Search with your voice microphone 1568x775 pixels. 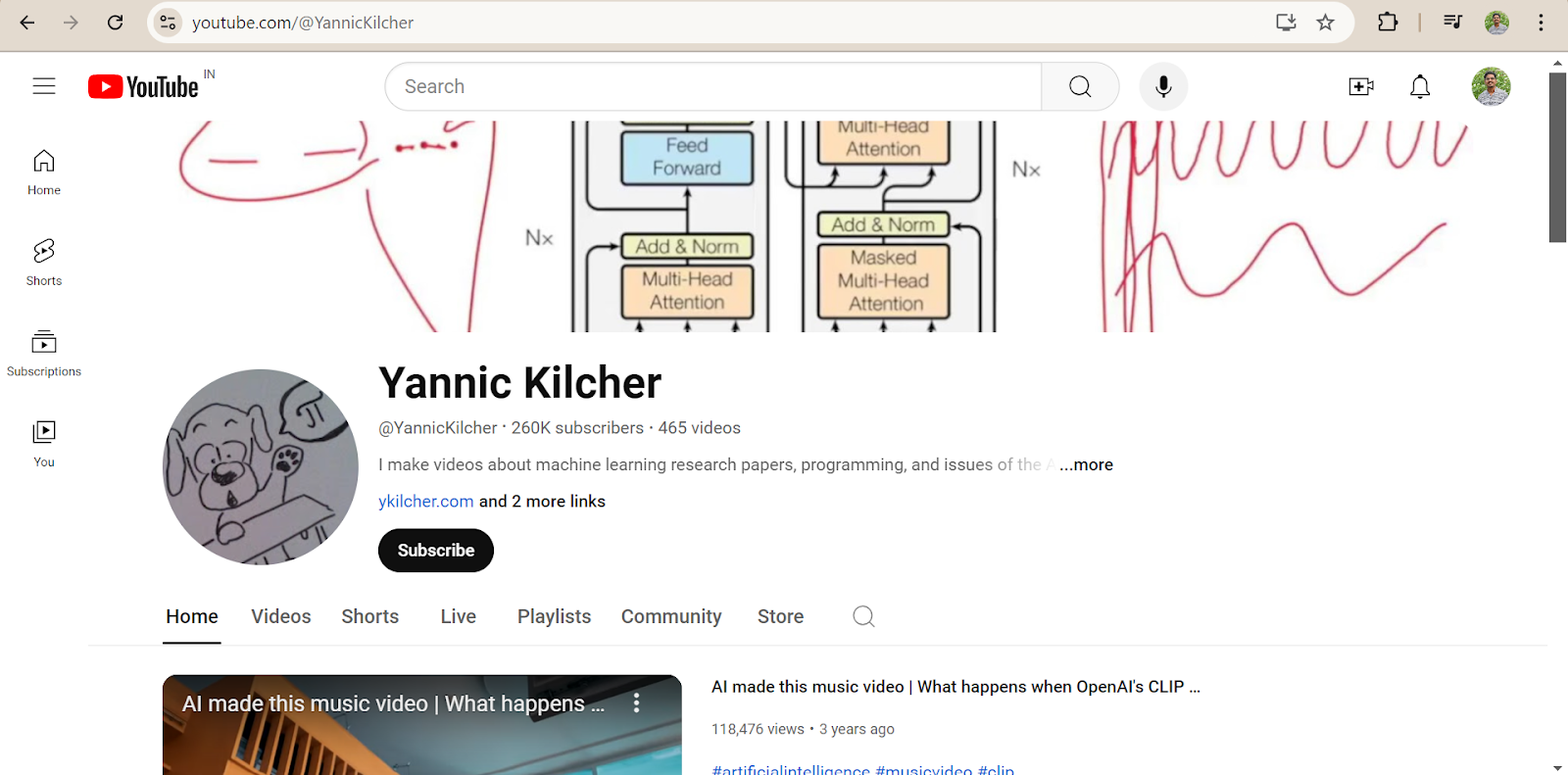1163,86
